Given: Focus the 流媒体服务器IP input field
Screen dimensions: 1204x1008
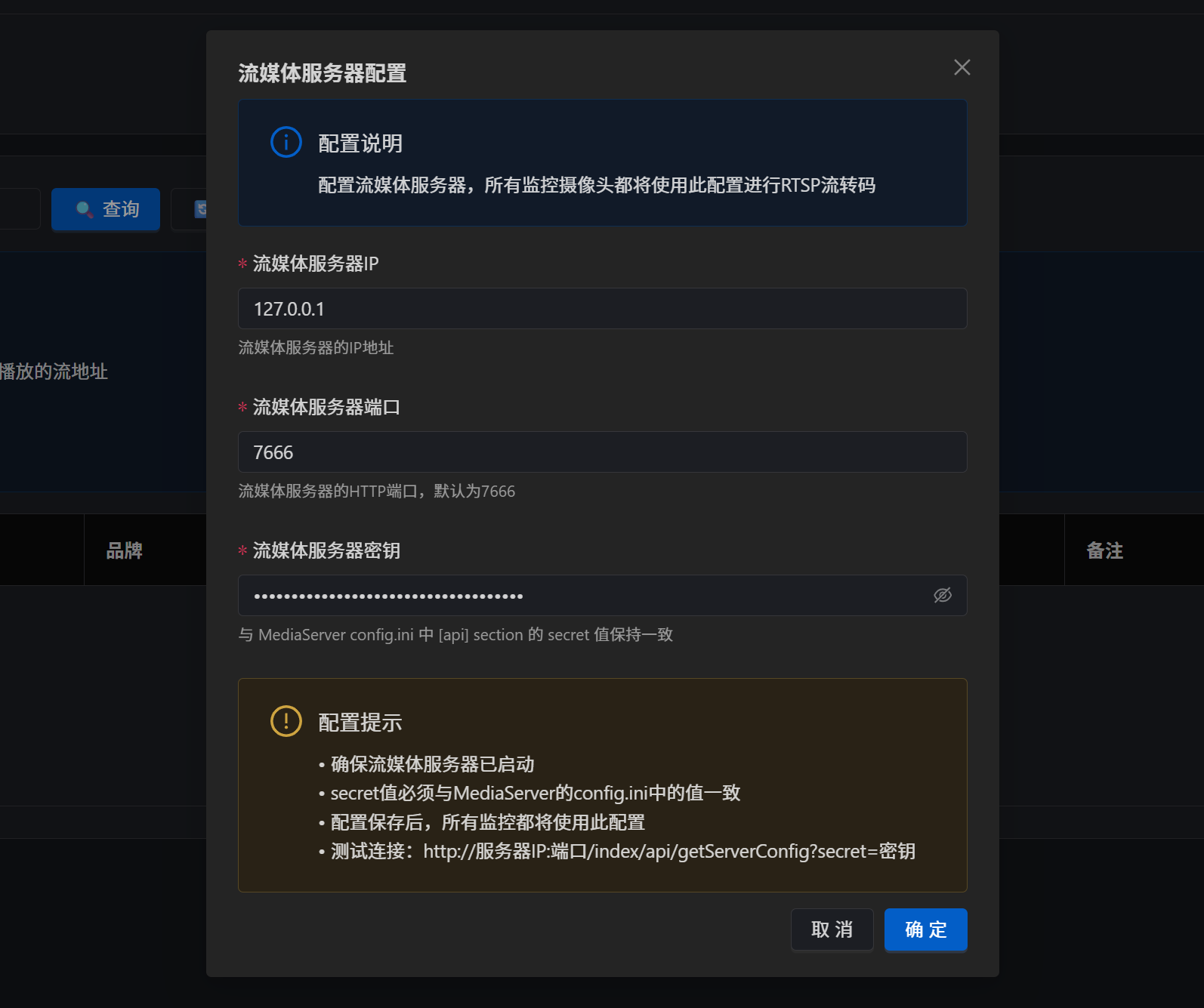Looking at the screenshot, I should (601, 308).
